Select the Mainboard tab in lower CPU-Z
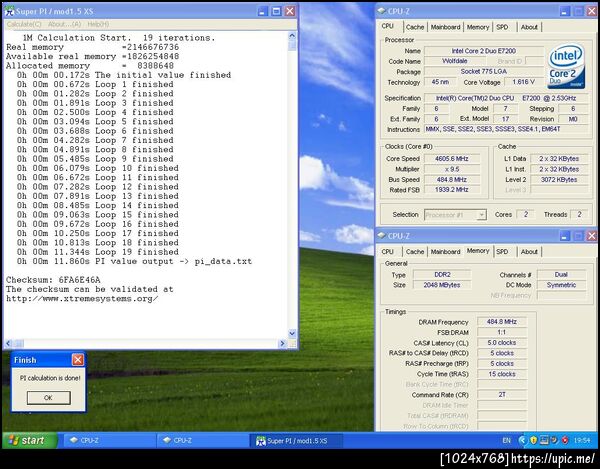This screenshot has width=600, height=469. tap(445, 251)
